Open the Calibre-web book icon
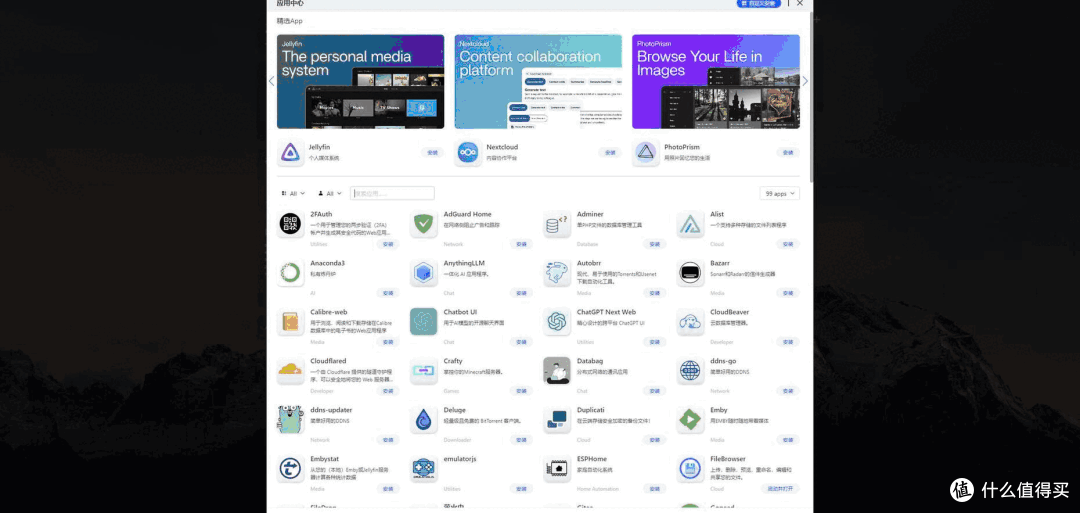Viewport: 1080px width, 513px height. 291,322
